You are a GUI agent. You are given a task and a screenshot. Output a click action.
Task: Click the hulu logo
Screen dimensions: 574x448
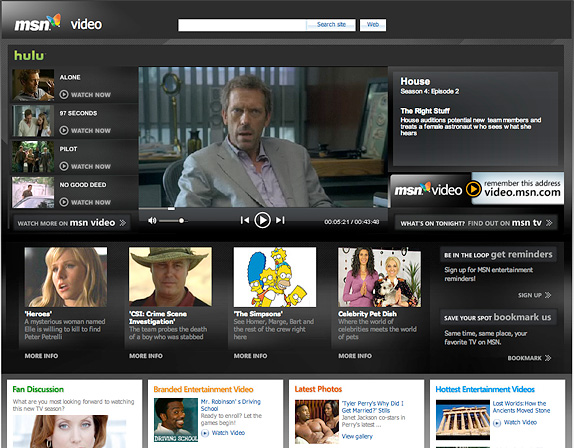29,56
